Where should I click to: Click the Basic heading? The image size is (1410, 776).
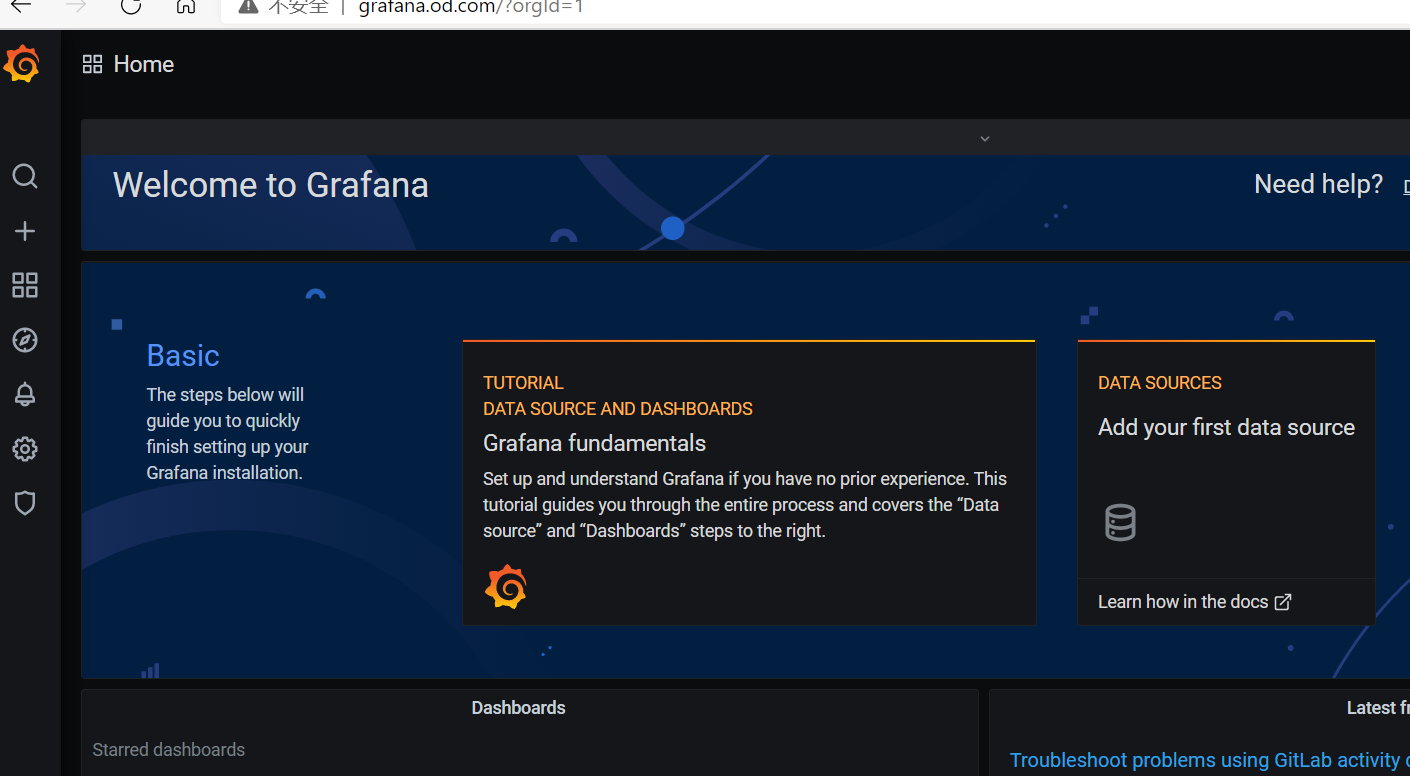(183, 356)
